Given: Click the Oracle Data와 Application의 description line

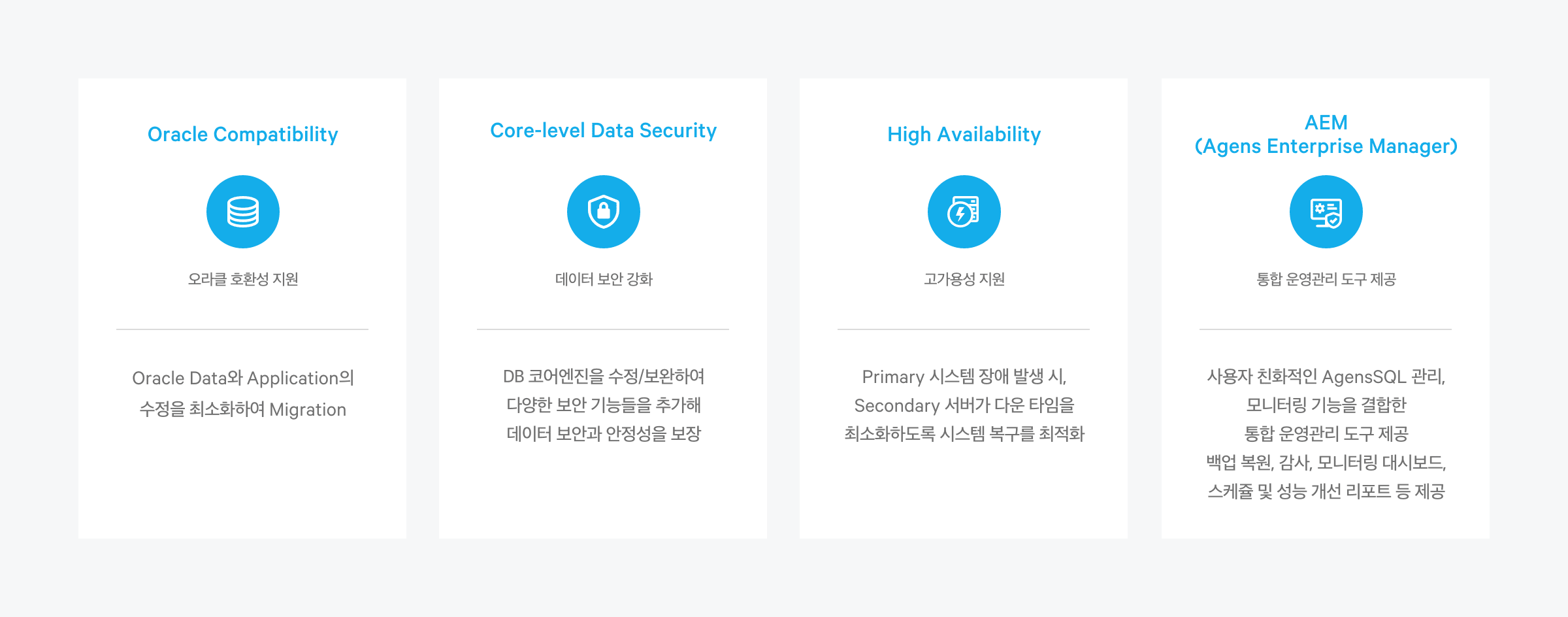Looking at the screenshot, I should pyautogui.click(x=243, y=378).
